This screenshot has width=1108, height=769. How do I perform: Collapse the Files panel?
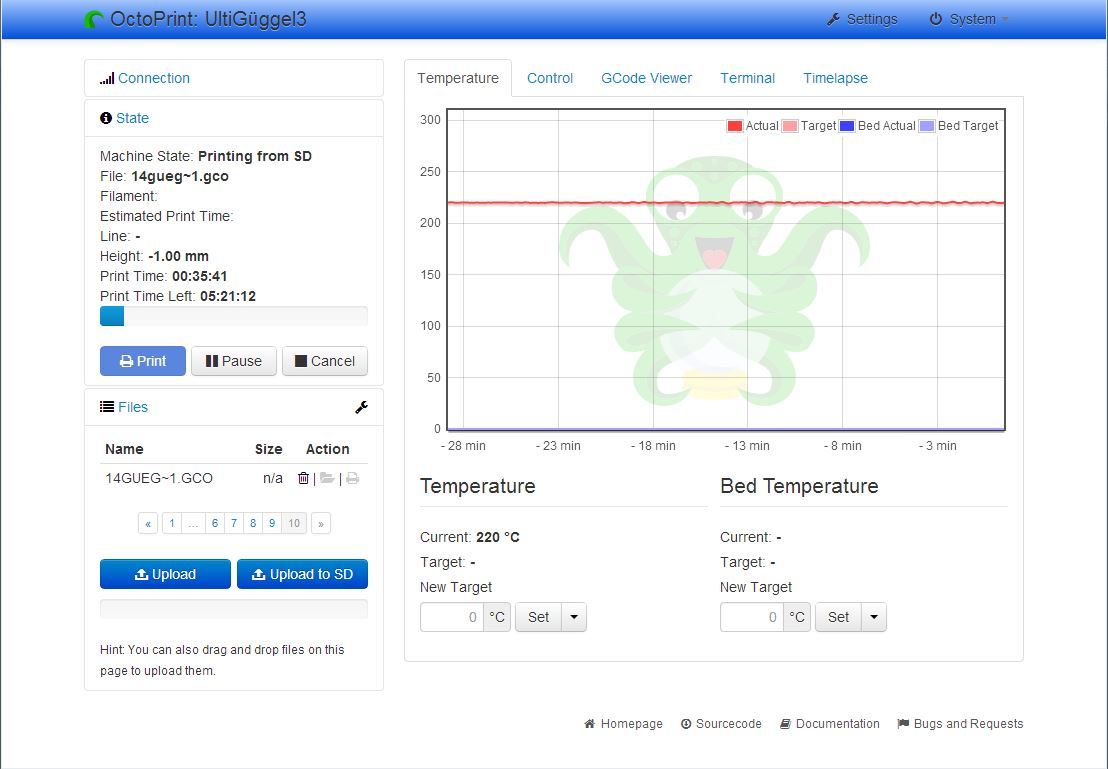pyautogui.click(x=133, y=407)
